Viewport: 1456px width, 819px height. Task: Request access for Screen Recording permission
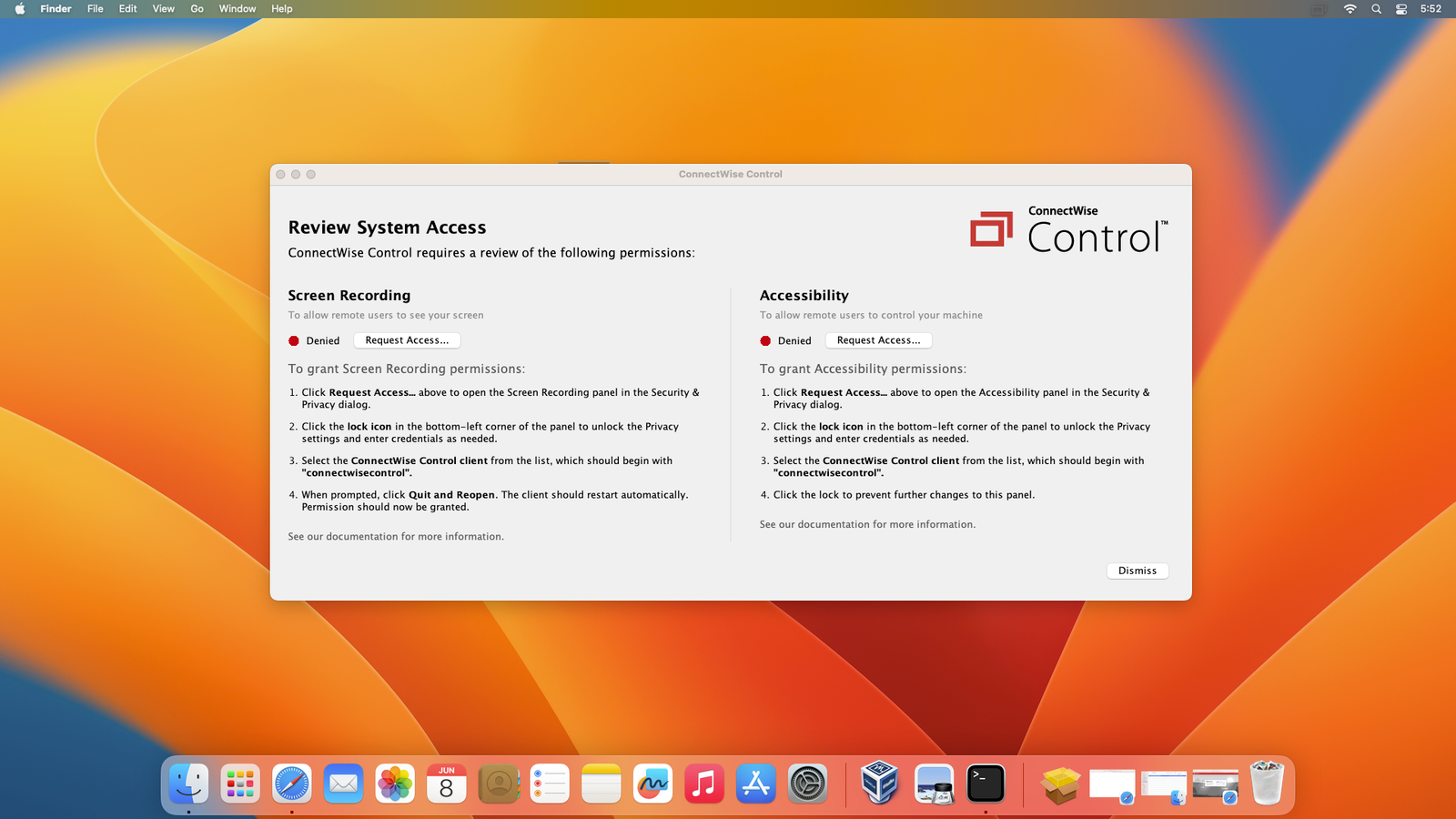click(407, 340)
